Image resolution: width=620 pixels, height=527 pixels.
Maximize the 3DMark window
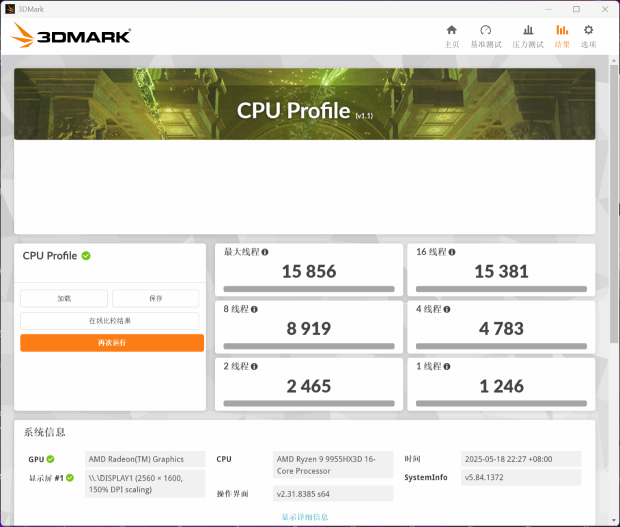point(577,9)
